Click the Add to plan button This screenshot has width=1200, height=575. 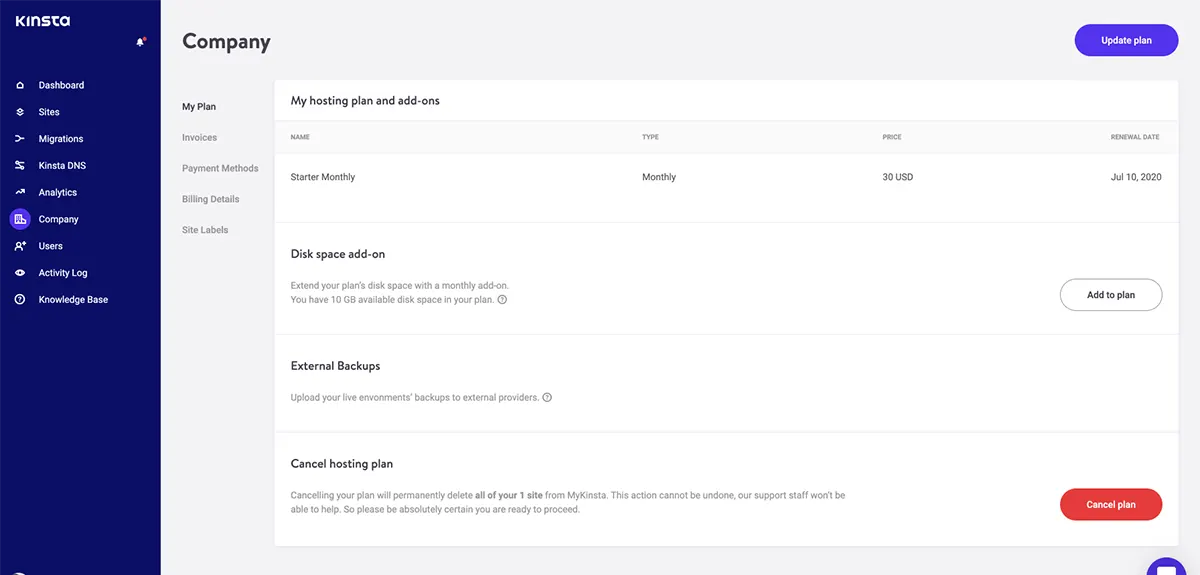point(1111,295)
